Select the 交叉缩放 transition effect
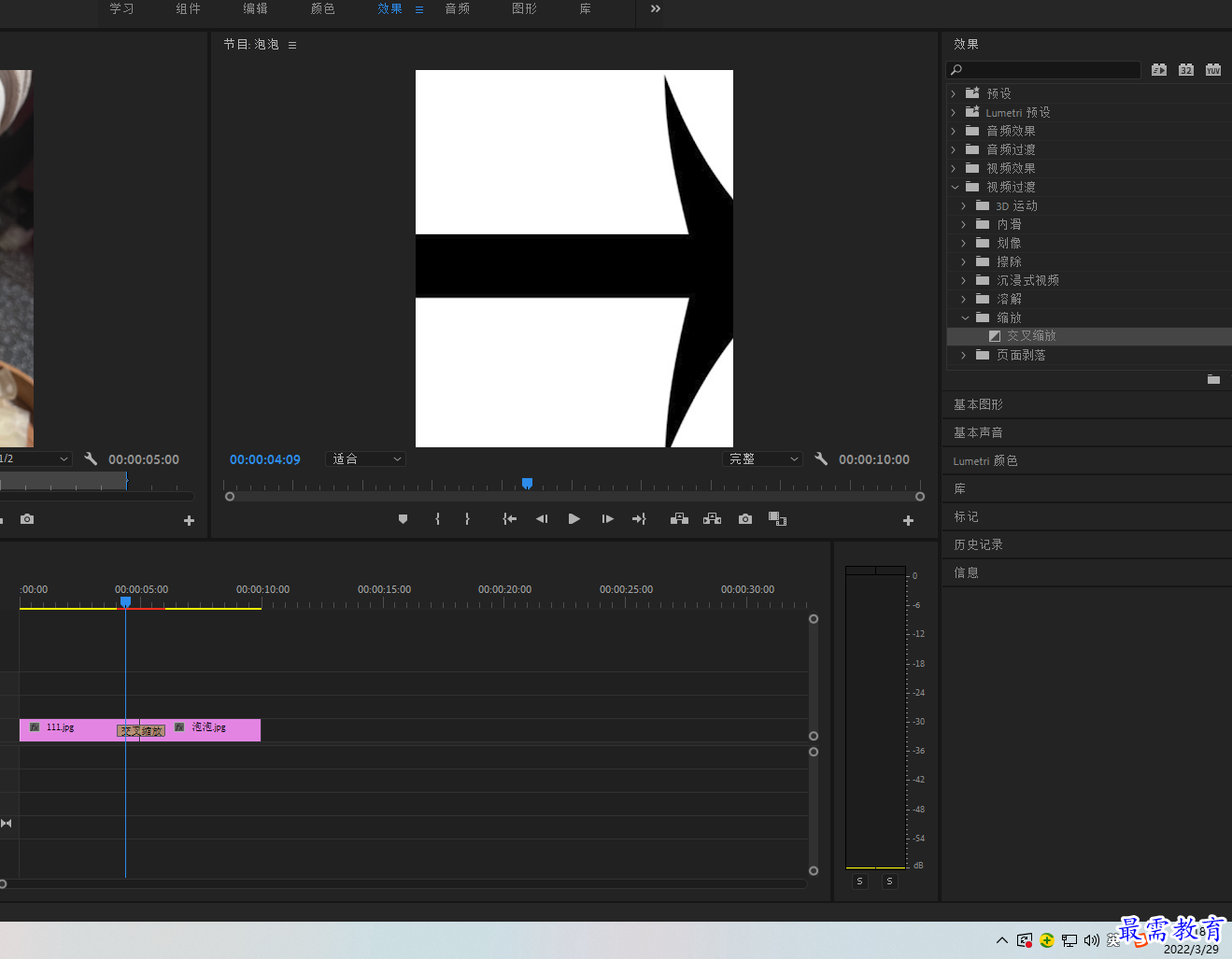Screen dimensions: 1232x959 pos(1088,336)
